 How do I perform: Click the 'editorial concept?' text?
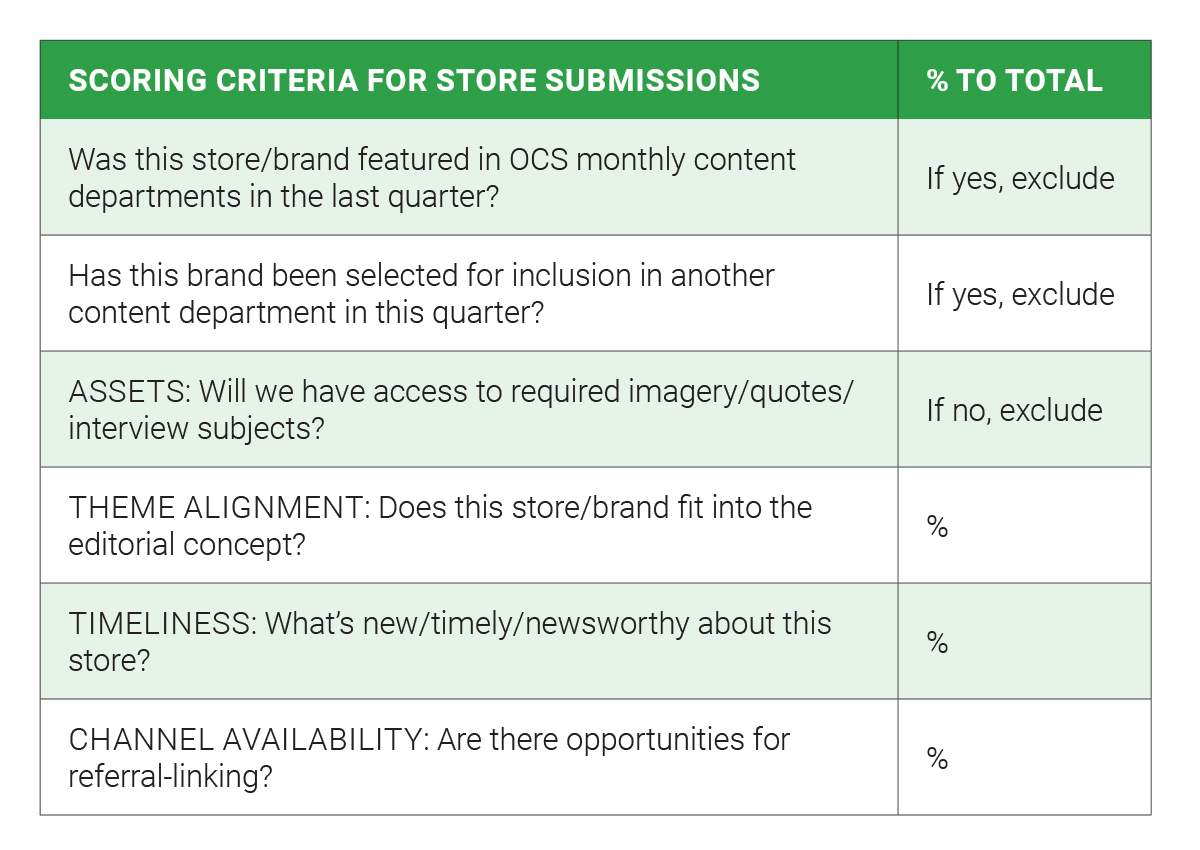pyautogui.click(x=187, y=544)
